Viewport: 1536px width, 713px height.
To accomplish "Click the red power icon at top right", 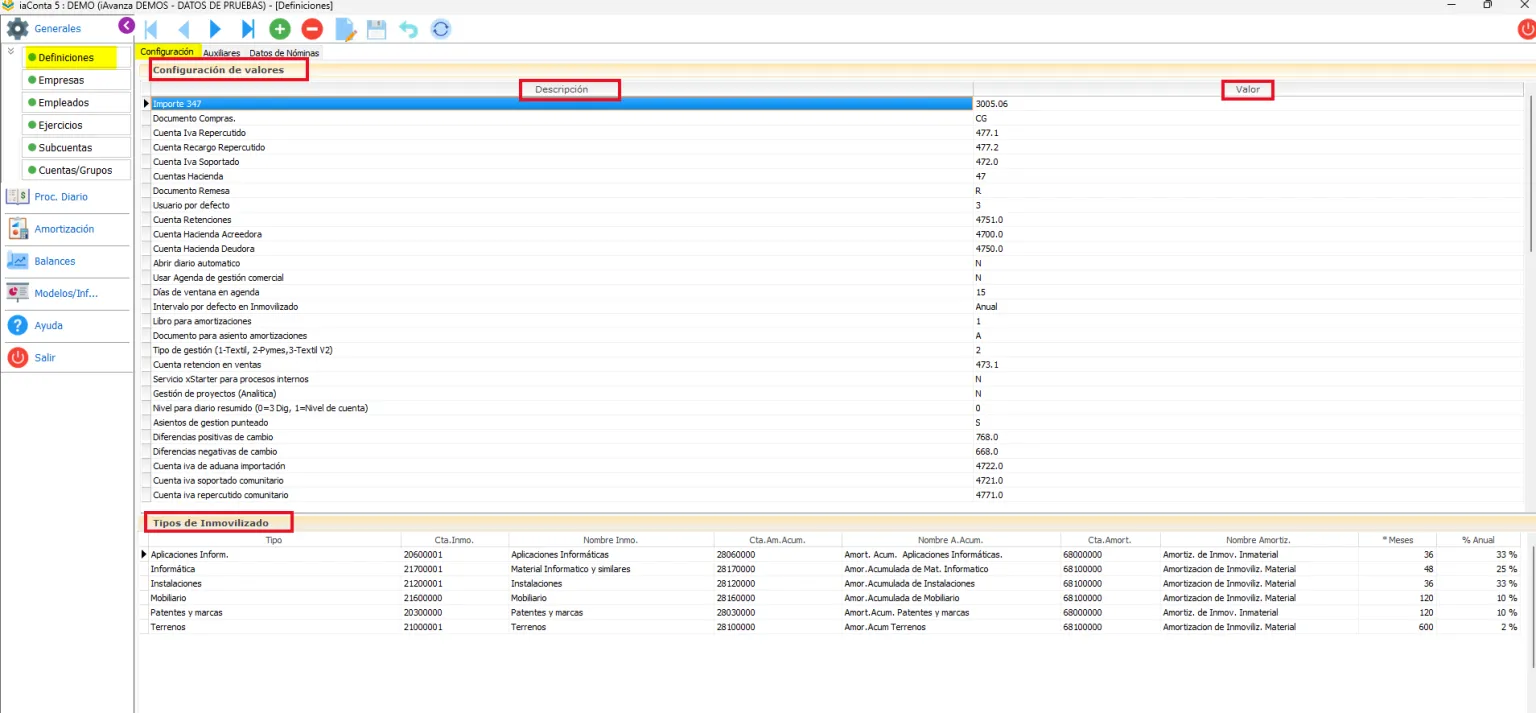I will 1526,29.
